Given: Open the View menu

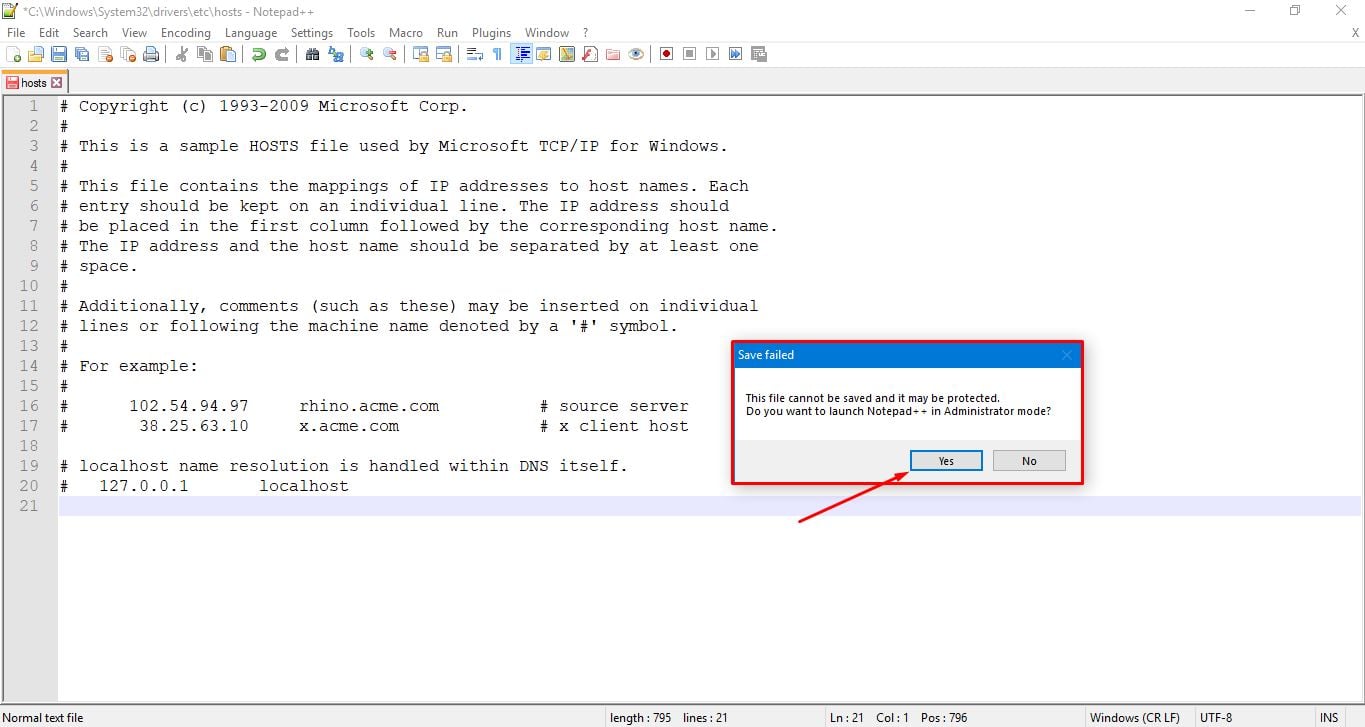Looking at the screenshot, I should click(134, 33).
